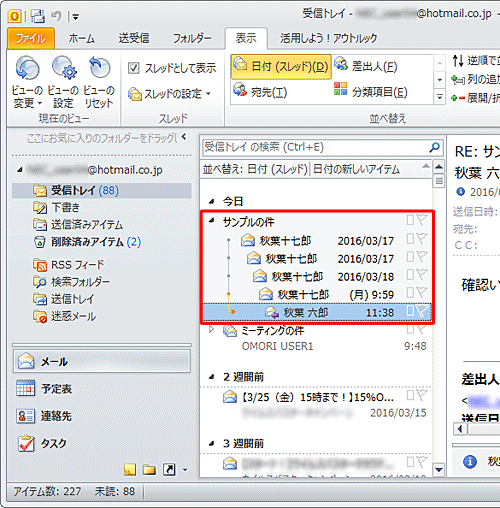Click the ビューのリセット (Reset View) icon
This screenshot has height=508, width=500.
99,68
